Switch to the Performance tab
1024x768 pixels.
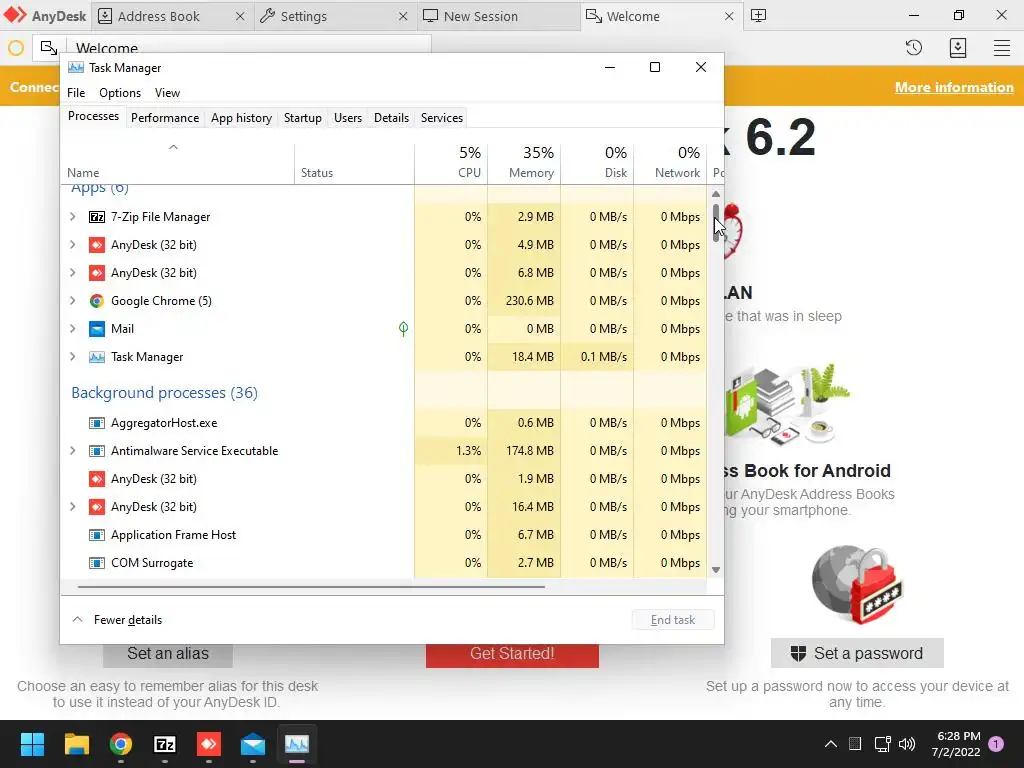[165, 118]
